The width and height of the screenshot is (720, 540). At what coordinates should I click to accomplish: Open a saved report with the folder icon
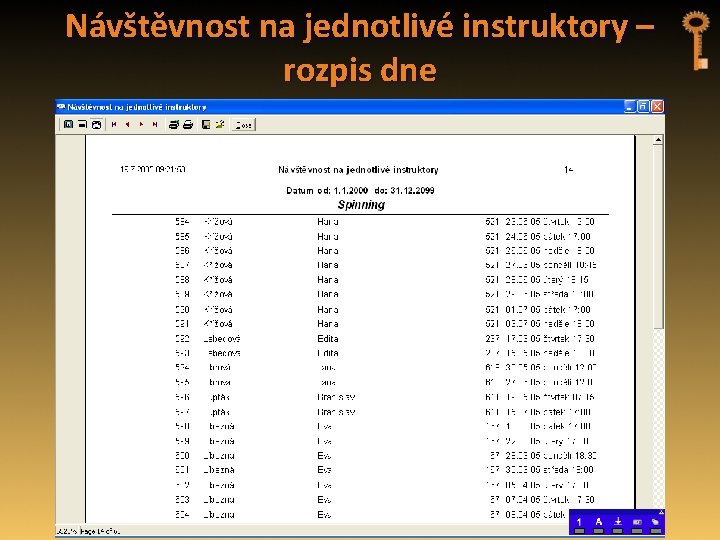click(x=220, y=124)
